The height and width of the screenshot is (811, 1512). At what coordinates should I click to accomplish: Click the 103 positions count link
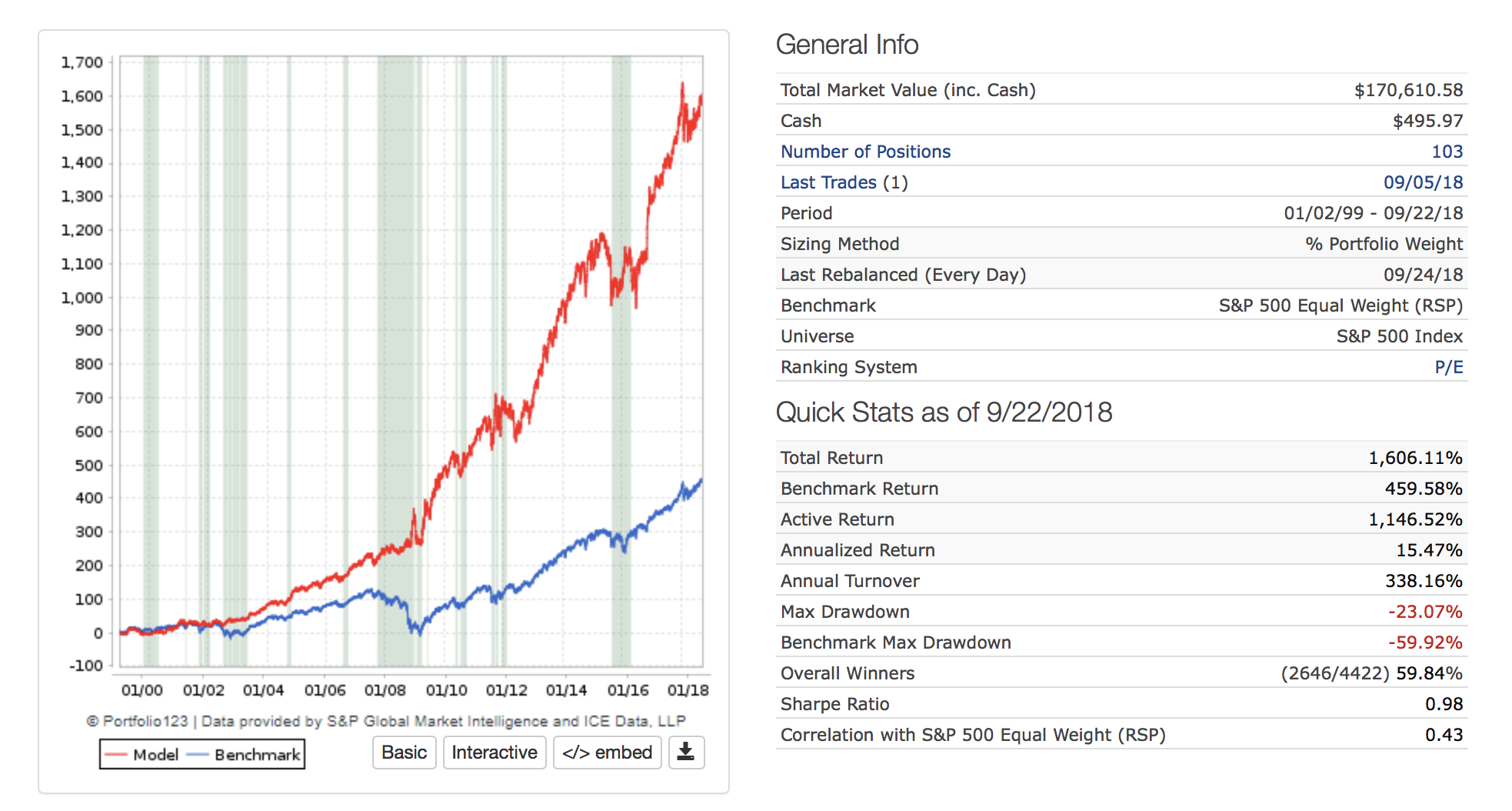1447,152
